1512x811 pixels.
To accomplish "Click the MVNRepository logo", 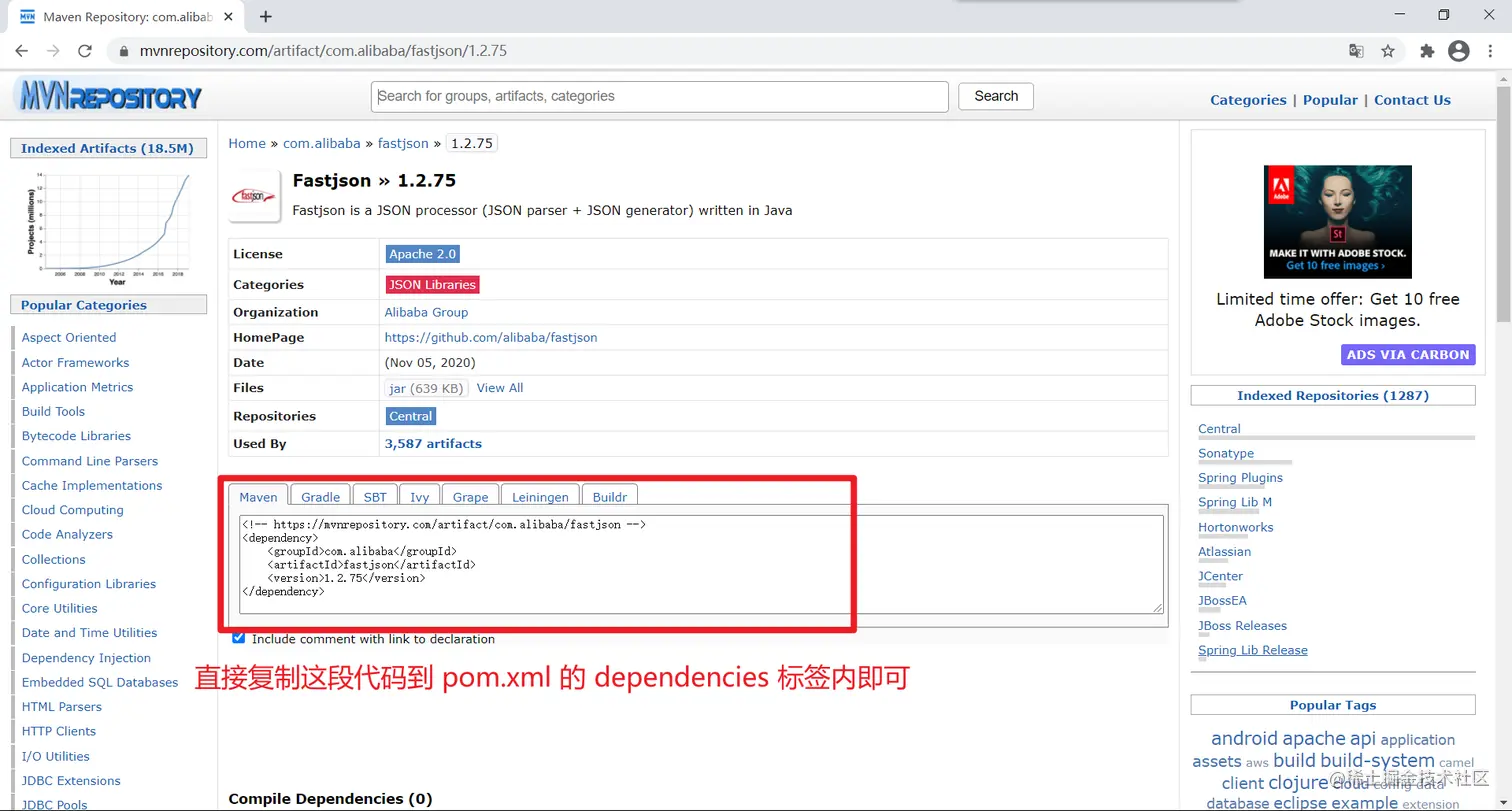I will point(109,97).
